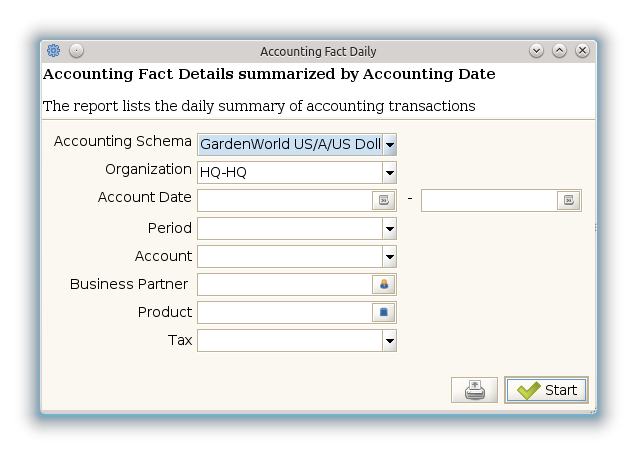Screen dimensions: 637x454
Task: Open calendar picker for Account Date end
Action: pyautogui.click(x=568, y=200)
